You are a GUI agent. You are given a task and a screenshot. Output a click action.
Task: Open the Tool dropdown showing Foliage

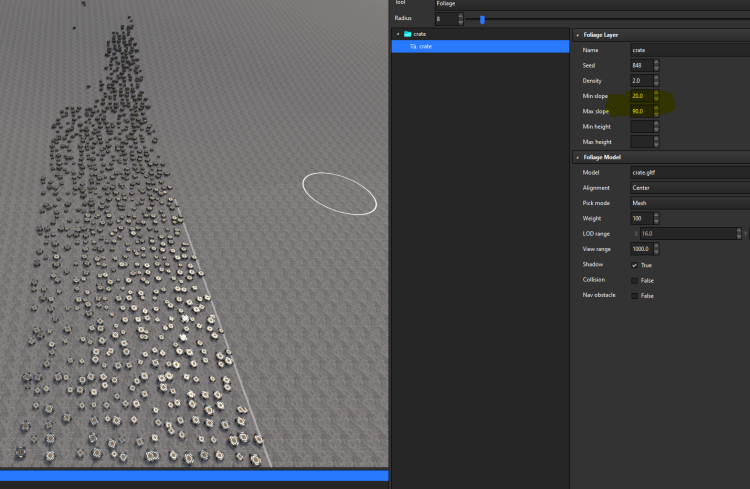(590, 4)
